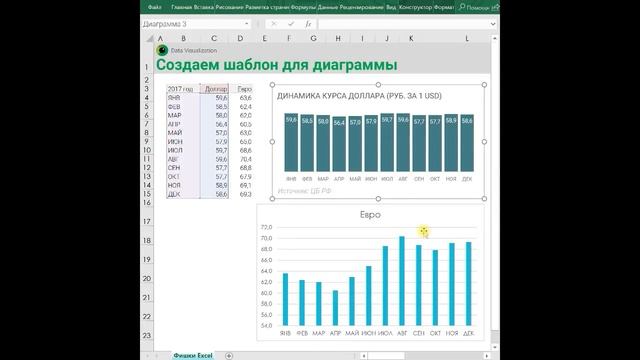Select the МАЙ month cell in table
Screen dimensions: 640x360
(183, 133)
